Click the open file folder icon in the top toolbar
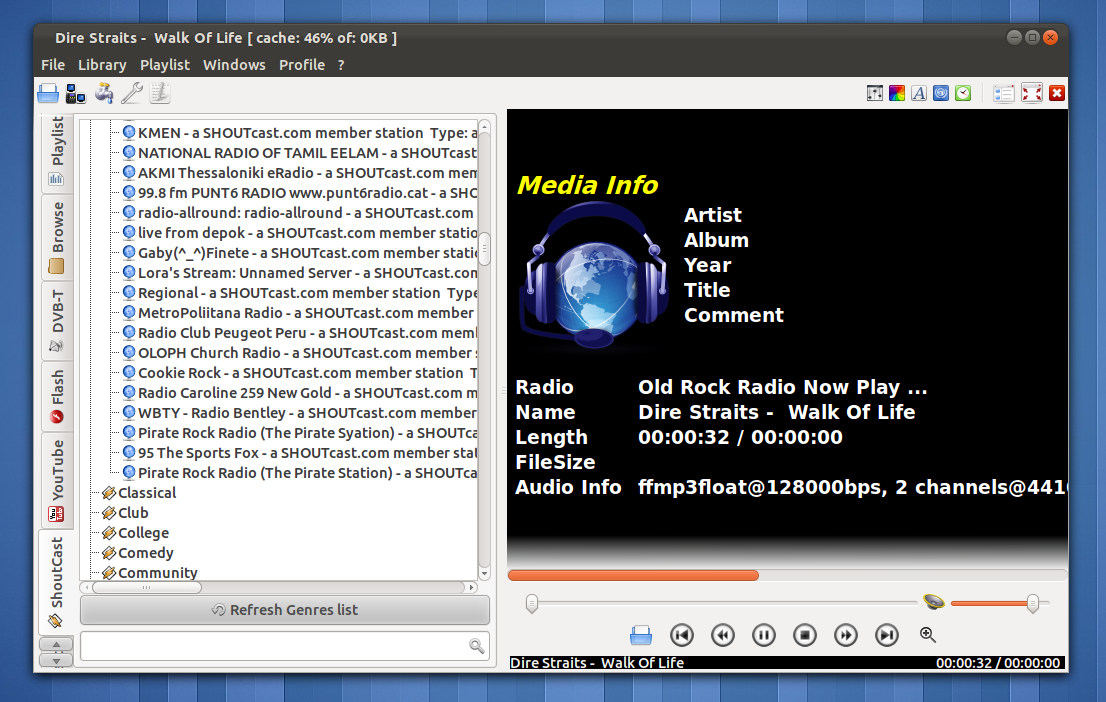This screenshot has height=702, width=1106. pos(48,93)
